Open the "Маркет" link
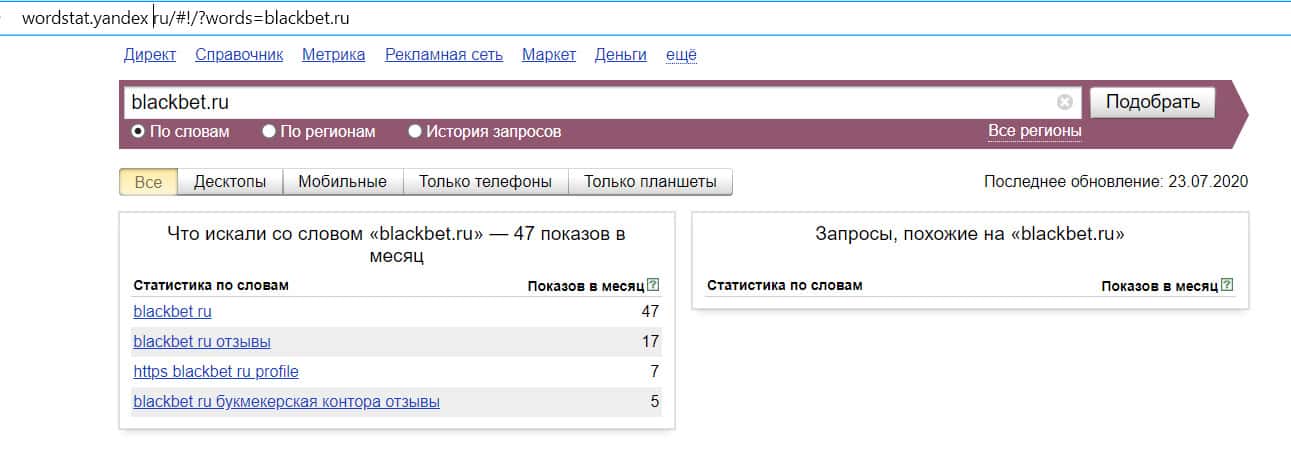 click(x=549, y=55)
